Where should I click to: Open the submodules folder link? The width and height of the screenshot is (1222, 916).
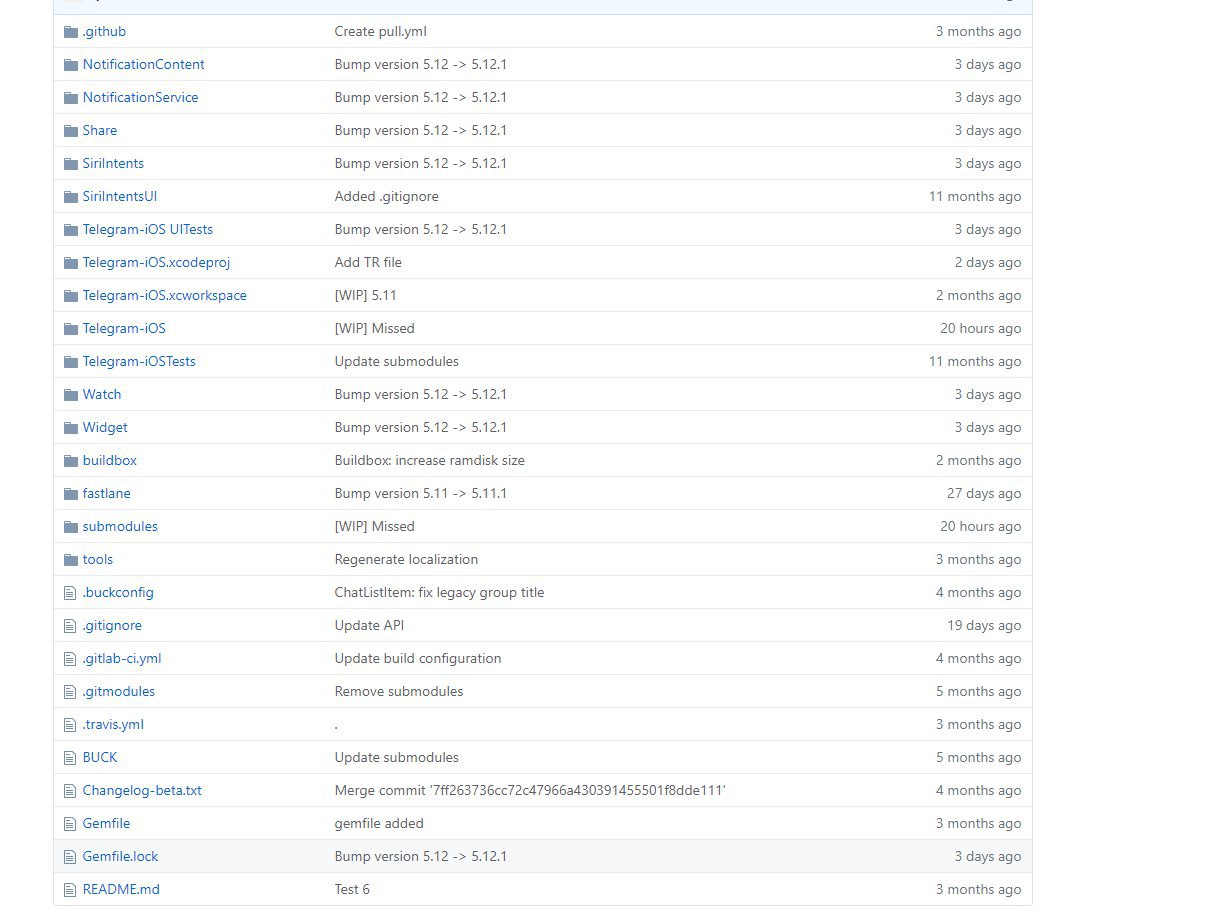click(x=120, y=527)
